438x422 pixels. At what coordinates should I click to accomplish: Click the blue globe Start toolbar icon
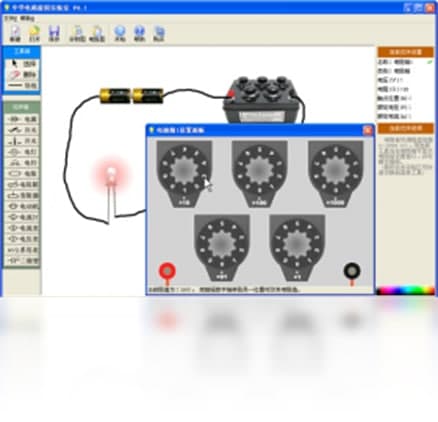119,34
